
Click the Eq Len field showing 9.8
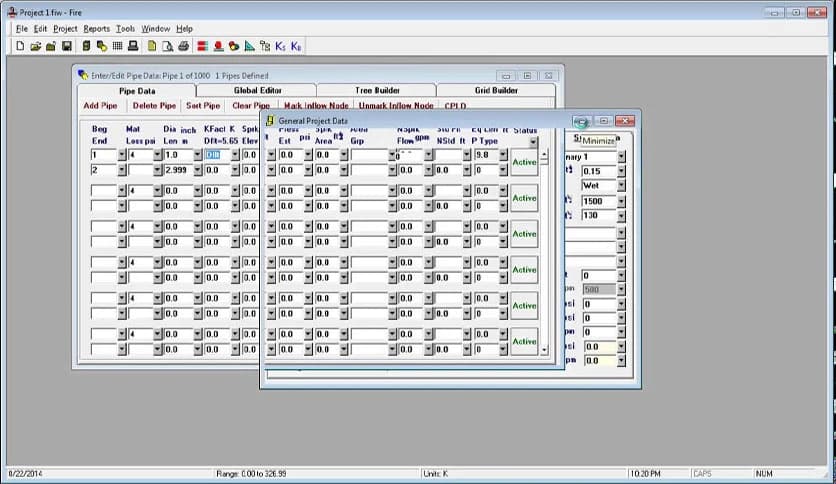[x=486, y=155]
